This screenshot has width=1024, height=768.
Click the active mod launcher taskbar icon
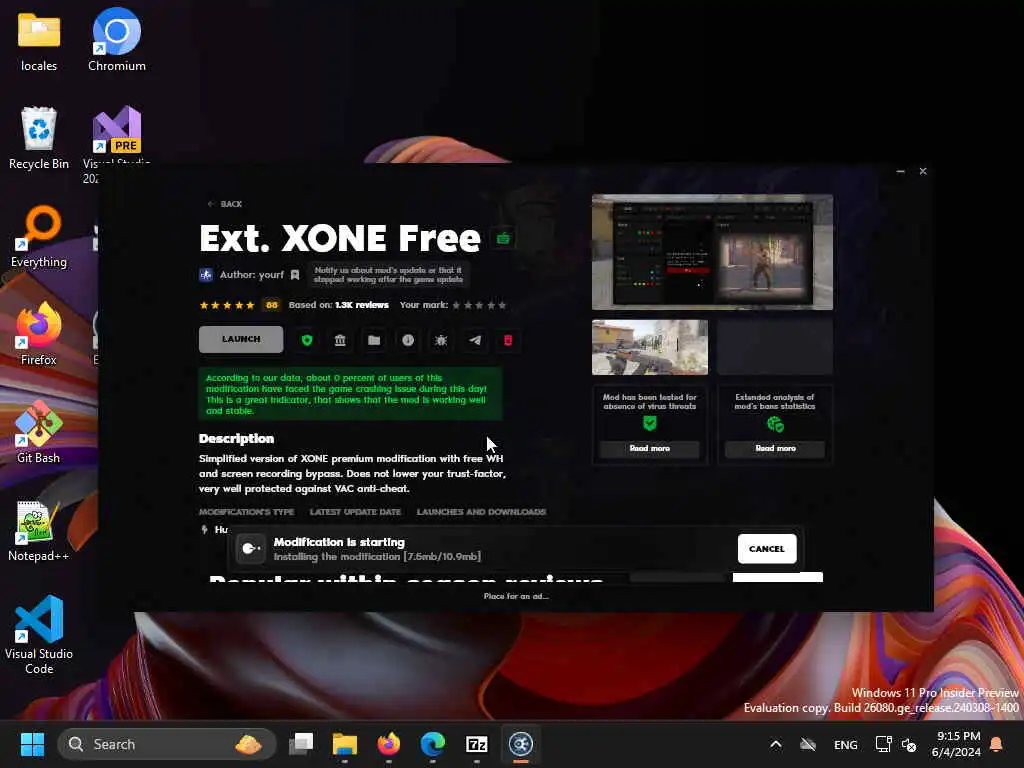[x=520, y=744]
